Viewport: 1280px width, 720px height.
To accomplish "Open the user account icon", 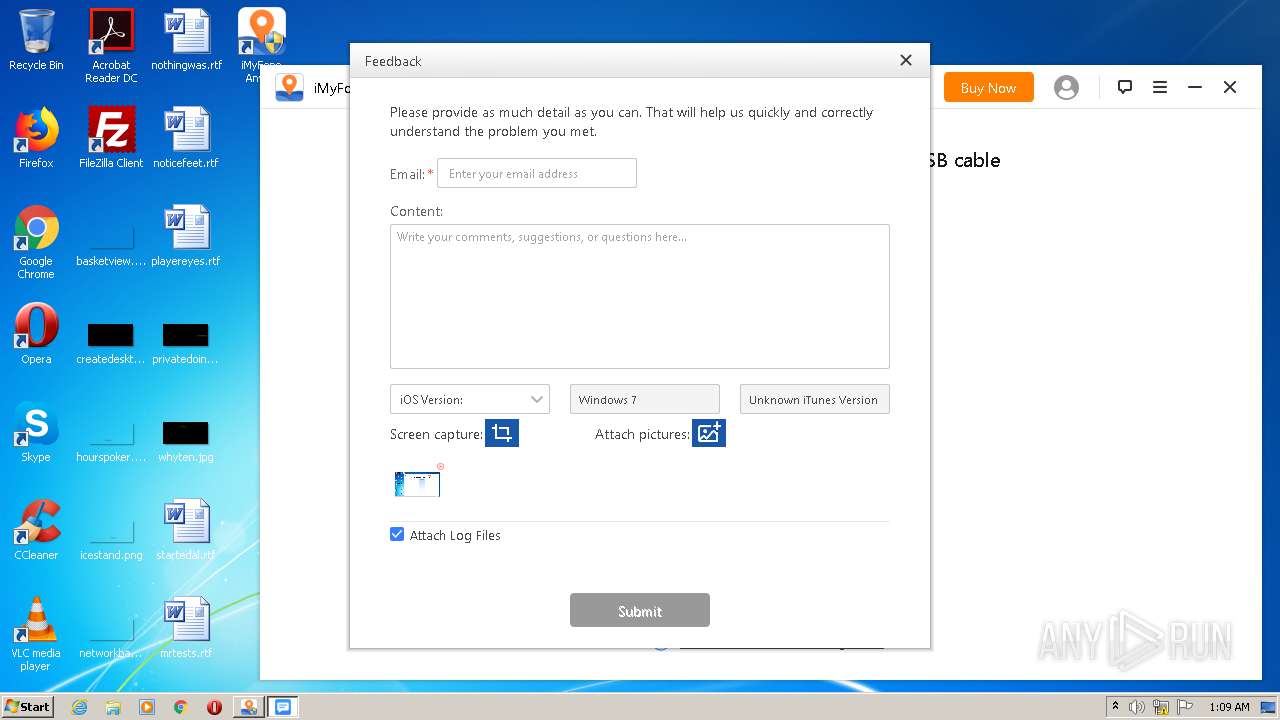I will [1067, 88].
